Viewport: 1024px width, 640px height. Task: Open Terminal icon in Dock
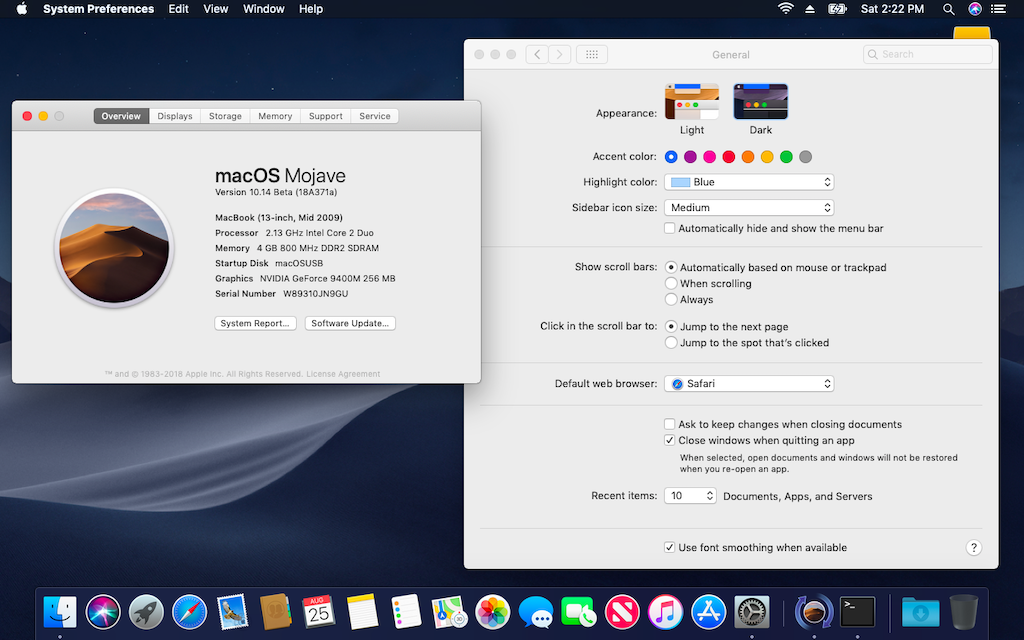(x=857, y=613)
